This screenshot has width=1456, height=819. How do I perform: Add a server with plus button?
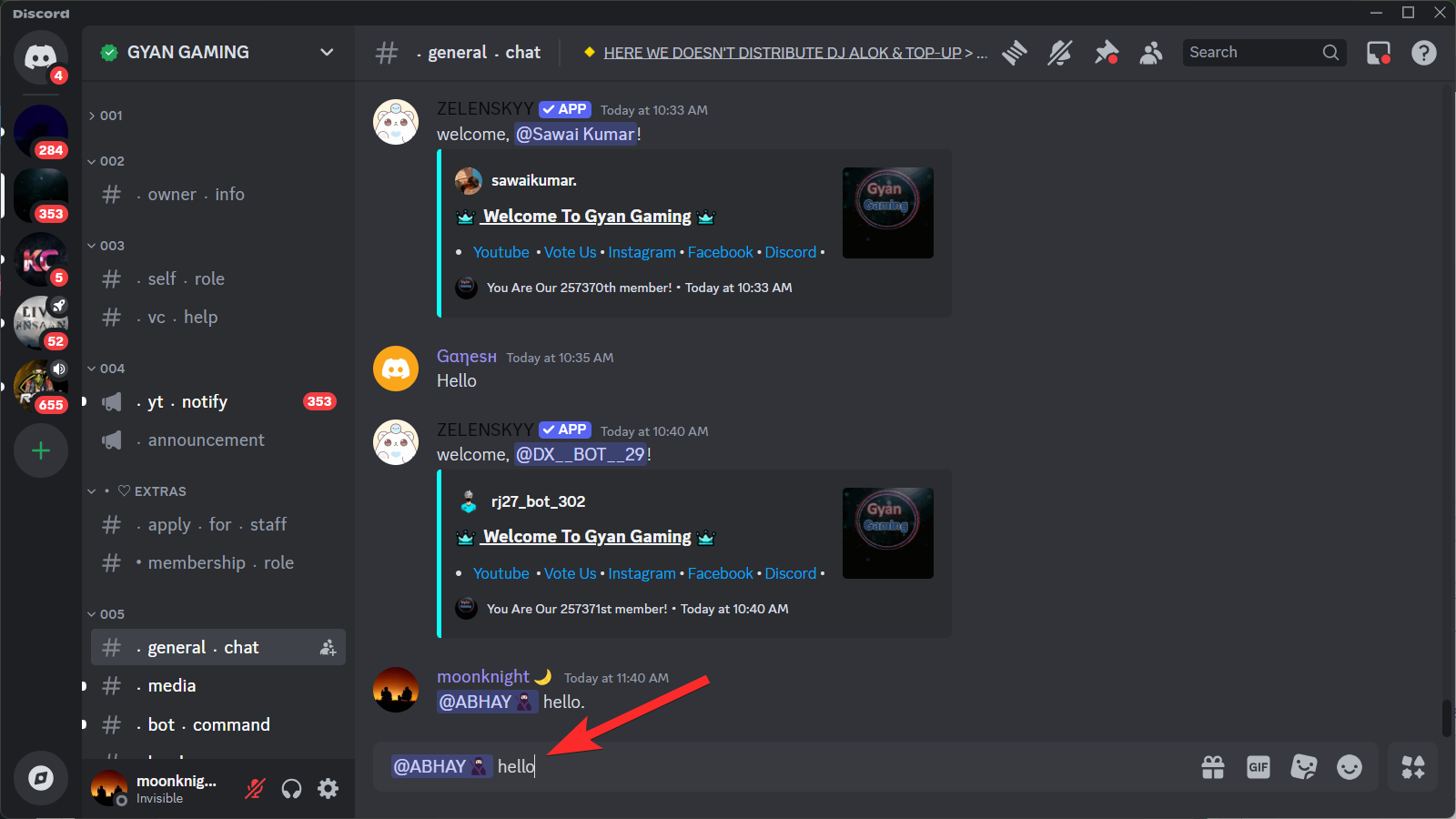pos(41,450)
